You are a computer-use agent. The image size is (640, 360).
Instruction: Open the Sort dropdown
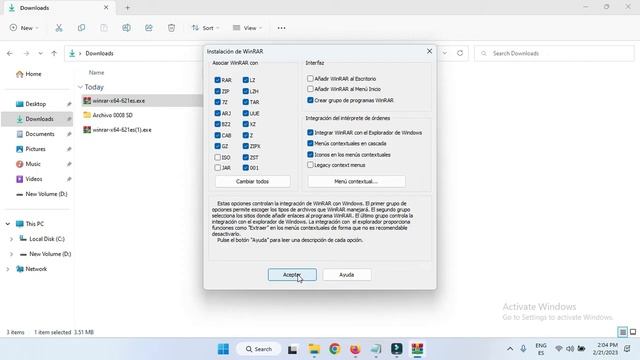point(206,28)
